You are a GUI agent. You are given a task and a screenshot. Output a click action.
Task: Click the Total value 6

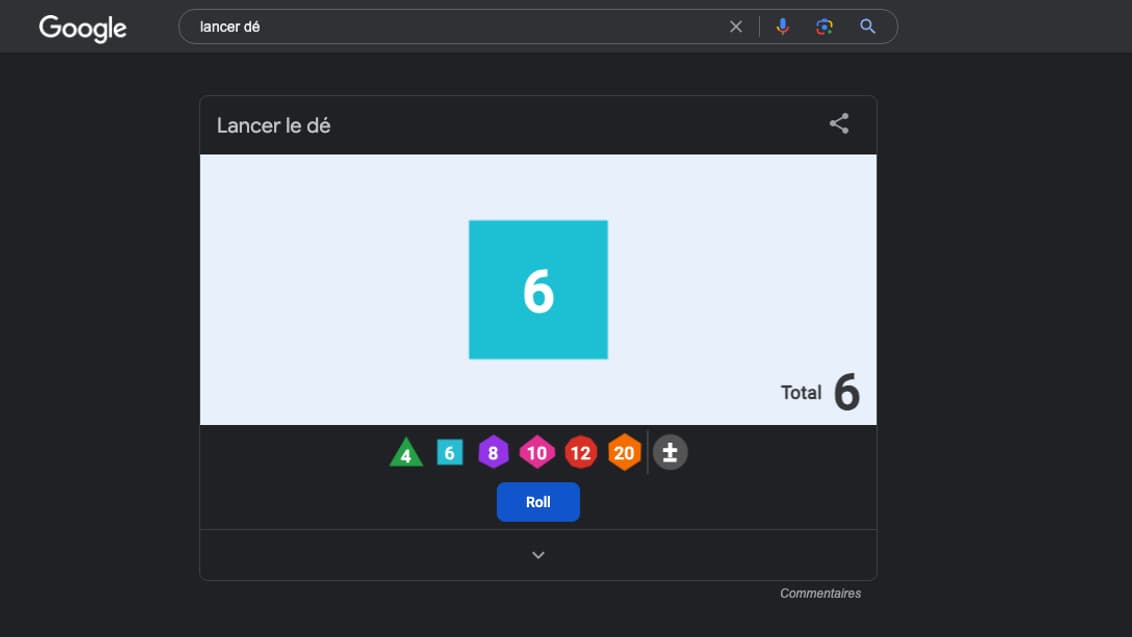click(847, 392)
